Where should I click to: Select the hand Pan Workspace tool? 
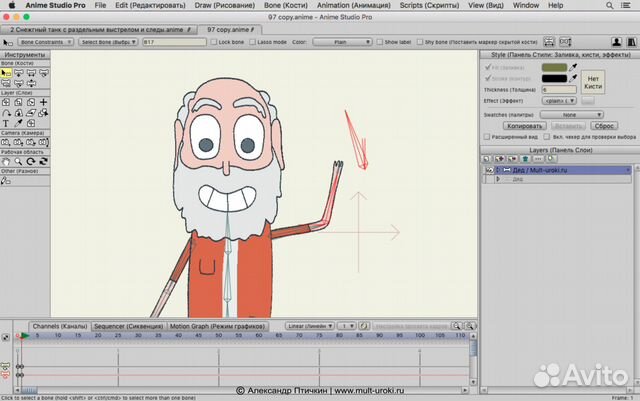click(x=7, y=161)
